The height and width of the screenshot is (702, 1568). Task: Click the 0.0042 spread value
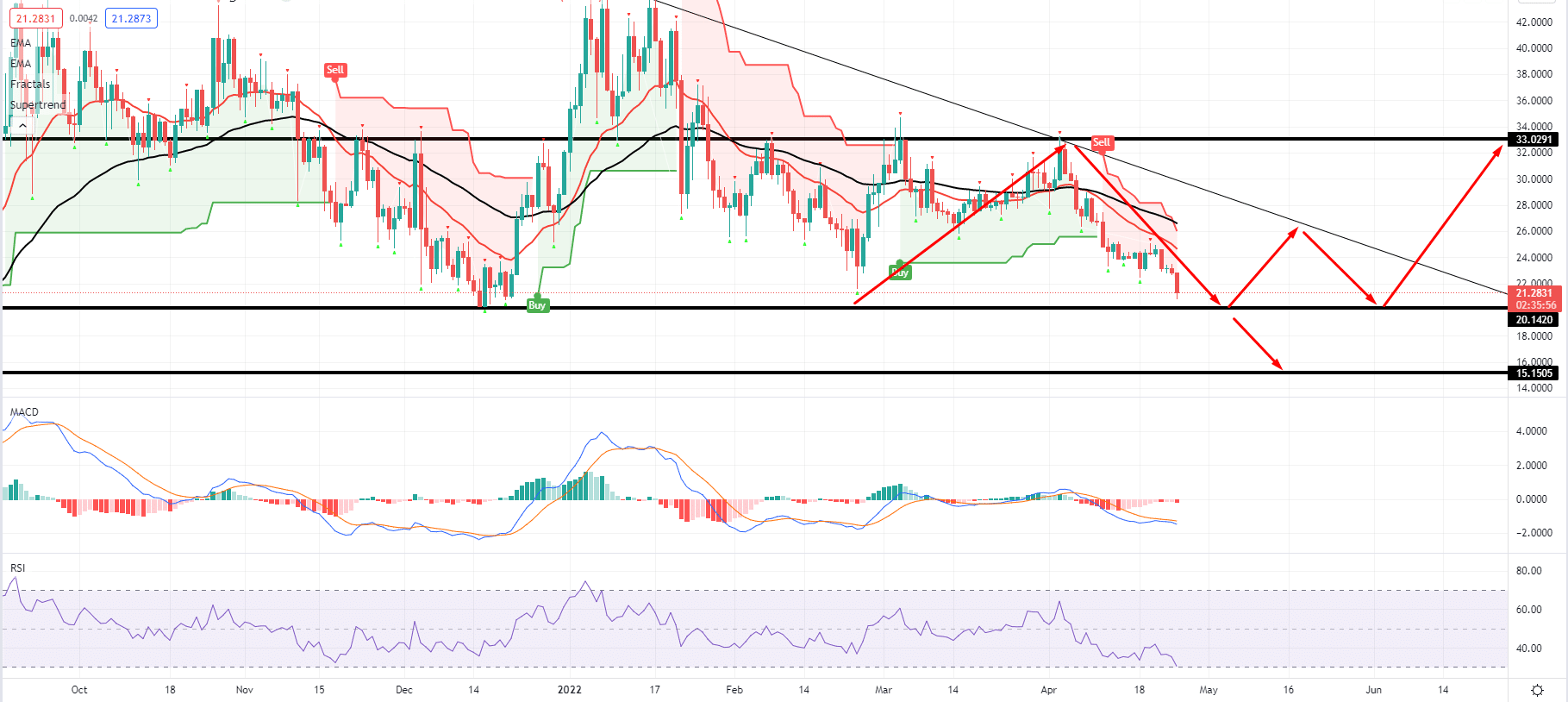click(x=83, y=18)
